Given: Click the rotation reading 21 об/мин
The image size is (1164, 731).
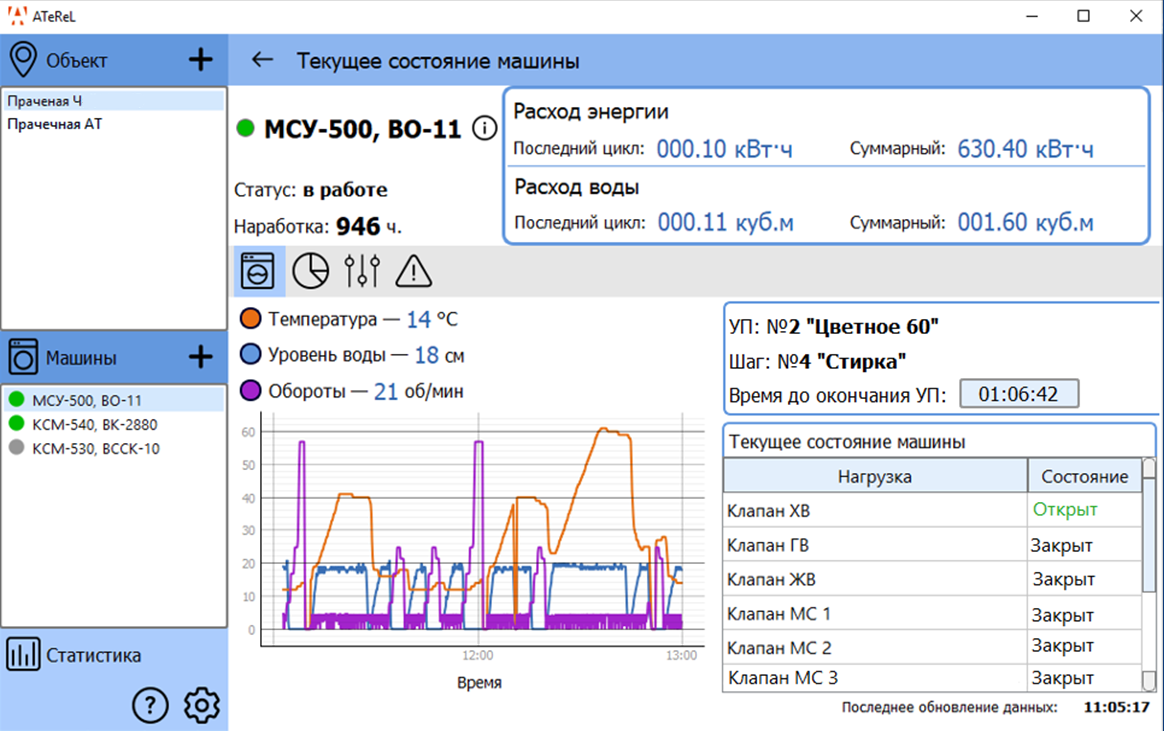Looking at the screenshot, I should [418, 391].
